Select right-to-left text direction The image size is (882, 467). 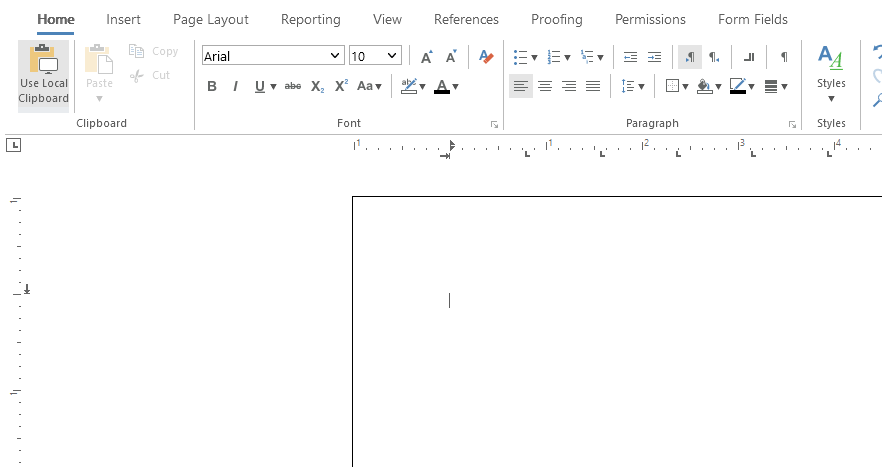(x=714, y=57)
